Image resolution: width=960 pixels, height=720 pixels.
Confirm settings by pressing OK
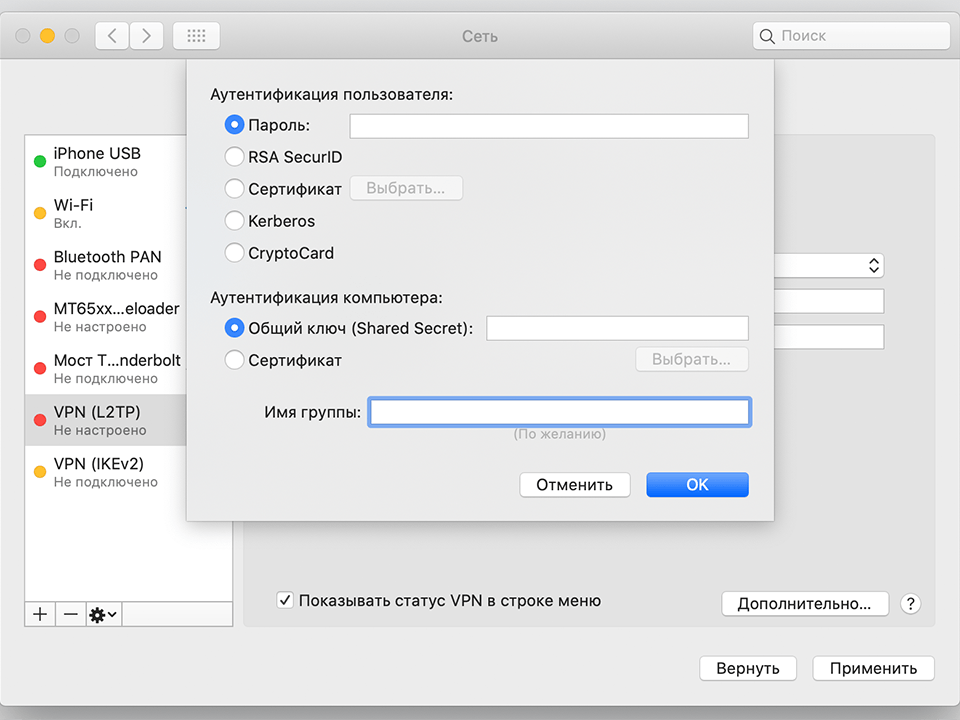(697, 484)
